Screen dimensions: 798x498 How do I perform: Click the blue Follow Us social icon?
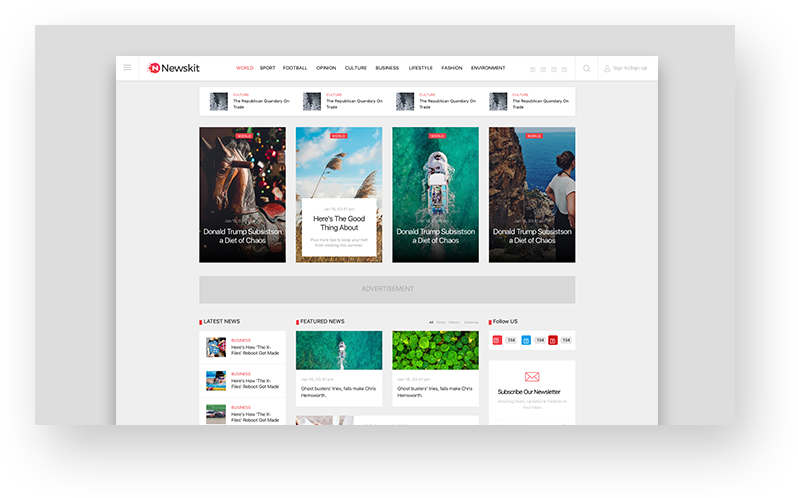pos(526,340)
